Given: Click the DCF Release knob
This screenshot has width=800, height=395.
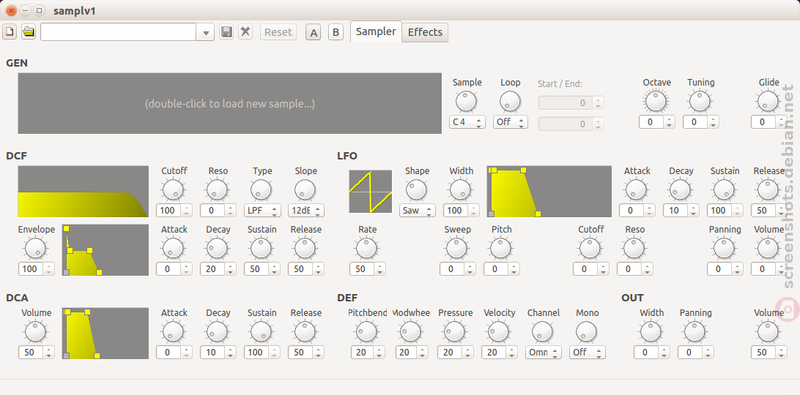Looking at the screenshot, I should pyautogui.click(x=306, y=249).
